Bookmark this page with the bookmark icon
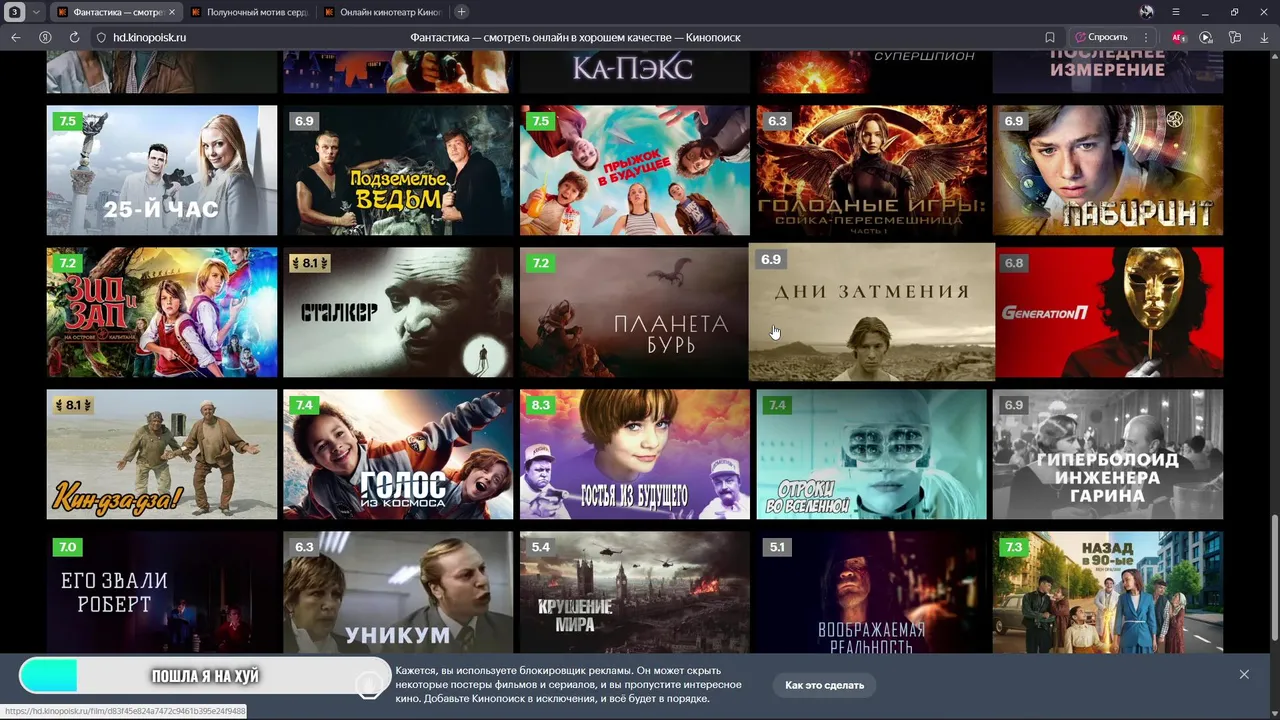The image size is (1280, 720). [1050, 37]
